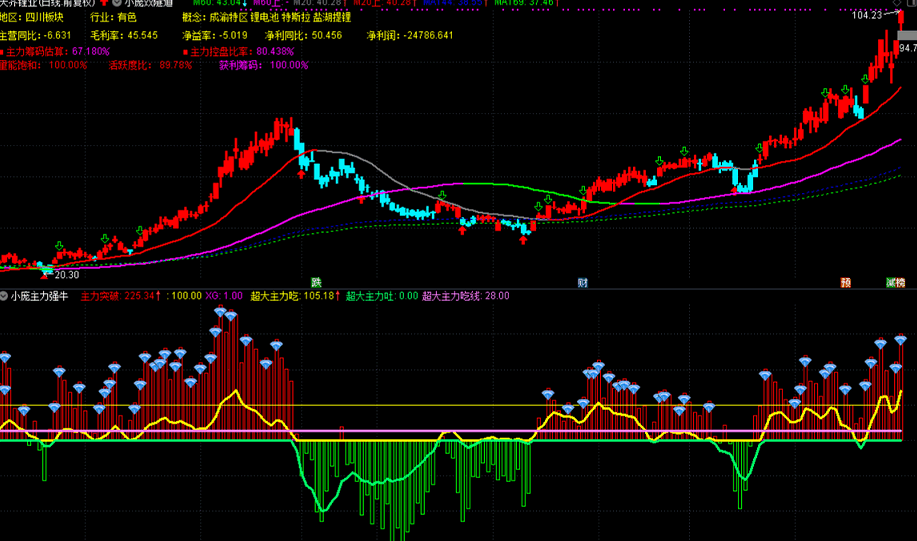Click the green 跌 event marker

(316, 282)
